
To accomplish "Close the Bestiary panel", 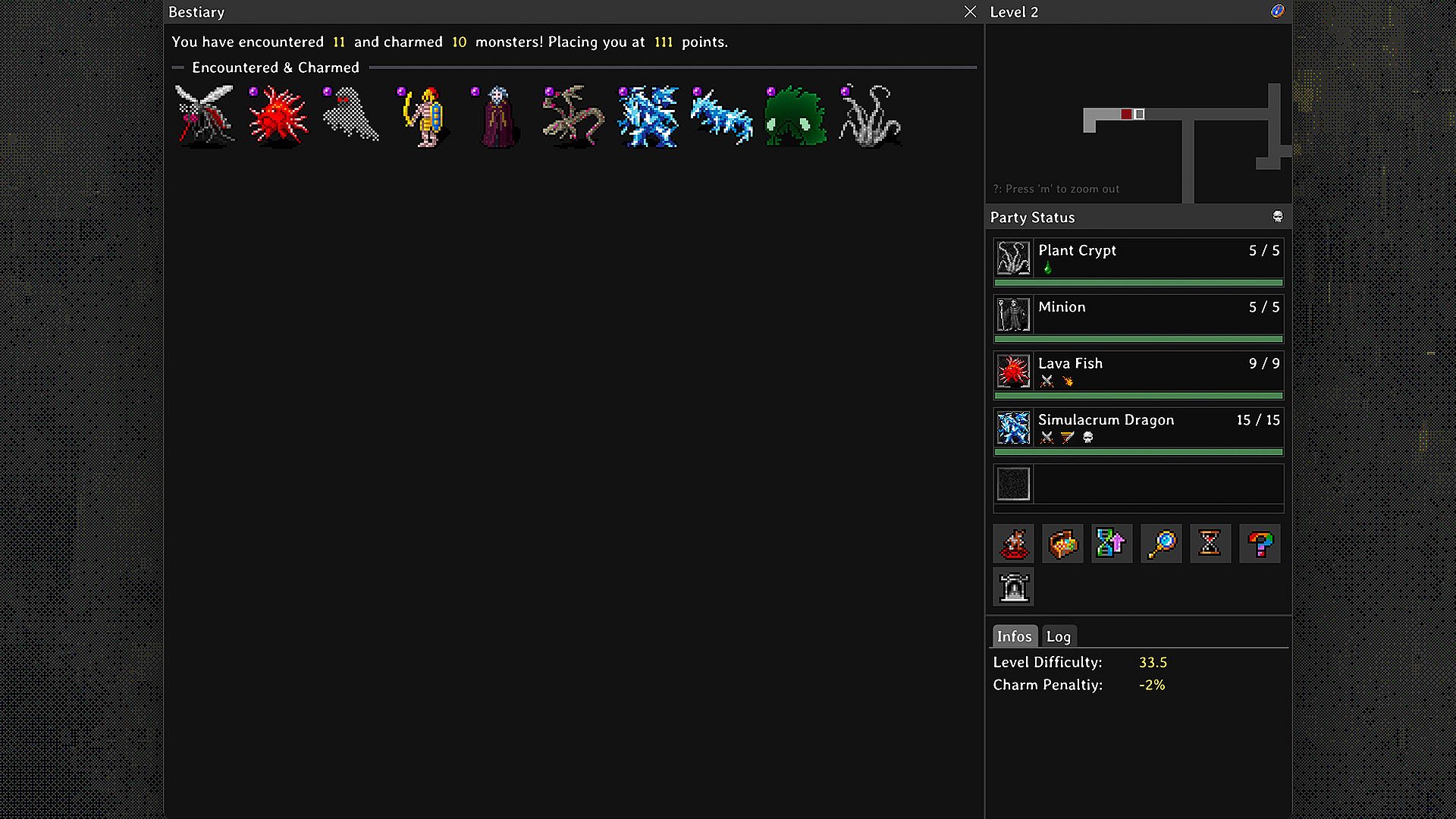I will click(970, 11).
